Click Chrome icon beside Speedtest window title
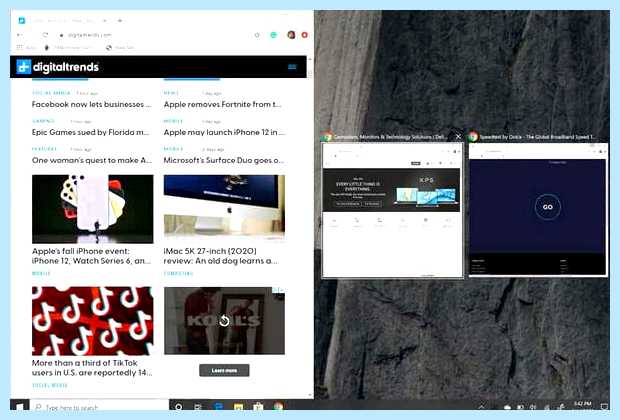The image size is (620, 420). 473,137
